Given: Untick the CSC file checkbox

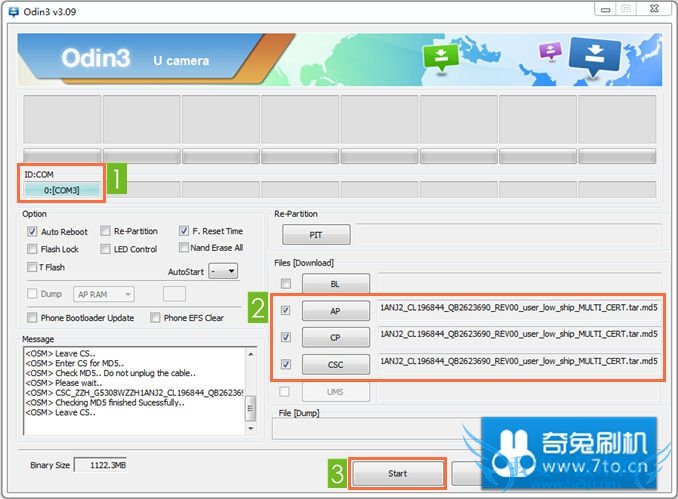Looking at the screenshot, I should [x=286, y=364].
